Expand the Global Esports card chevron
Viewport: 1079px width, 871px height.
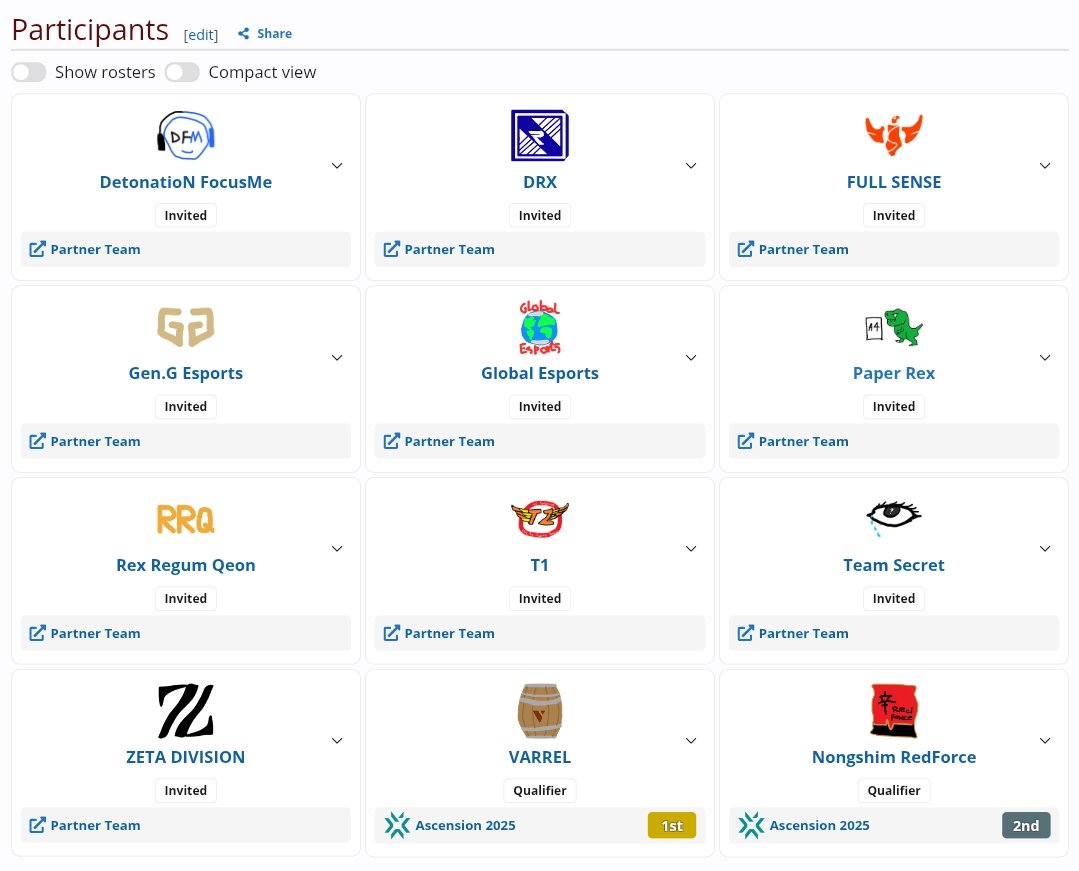click(691, 358)
